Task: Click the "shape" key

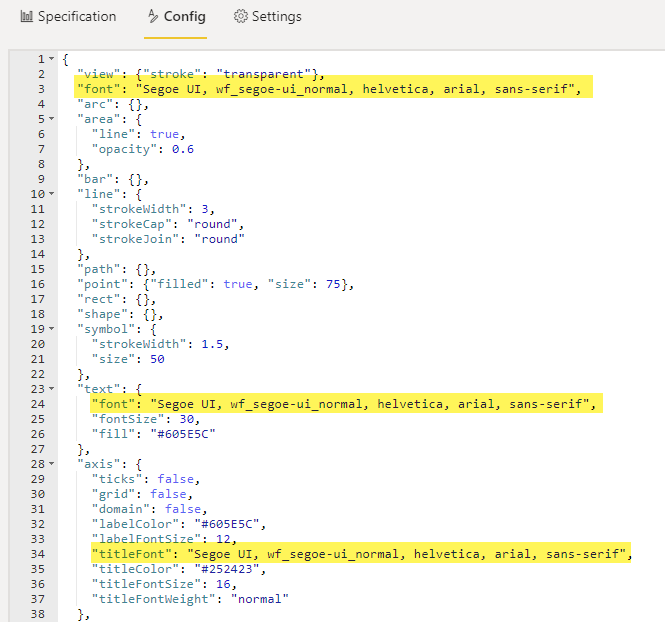Action: tap(103, 314)
